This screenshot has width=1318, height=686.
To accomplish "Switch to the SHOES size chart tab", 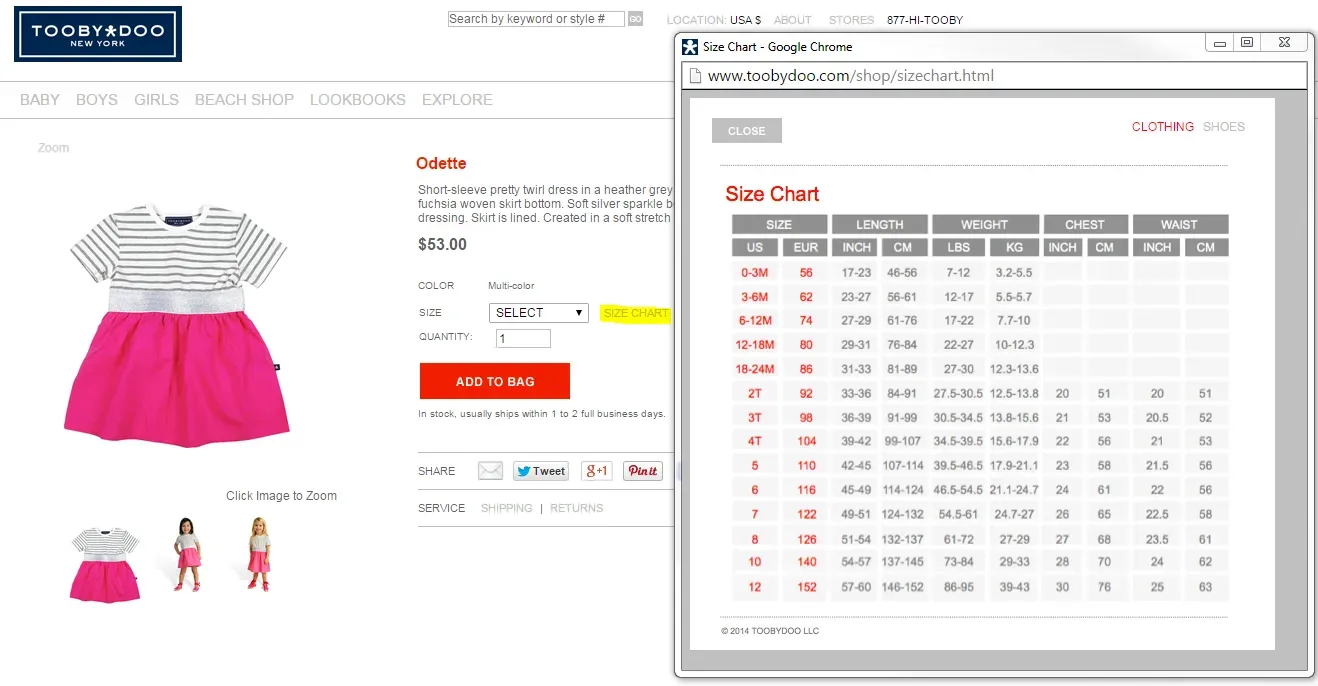I will click(x=1223, y=126).
